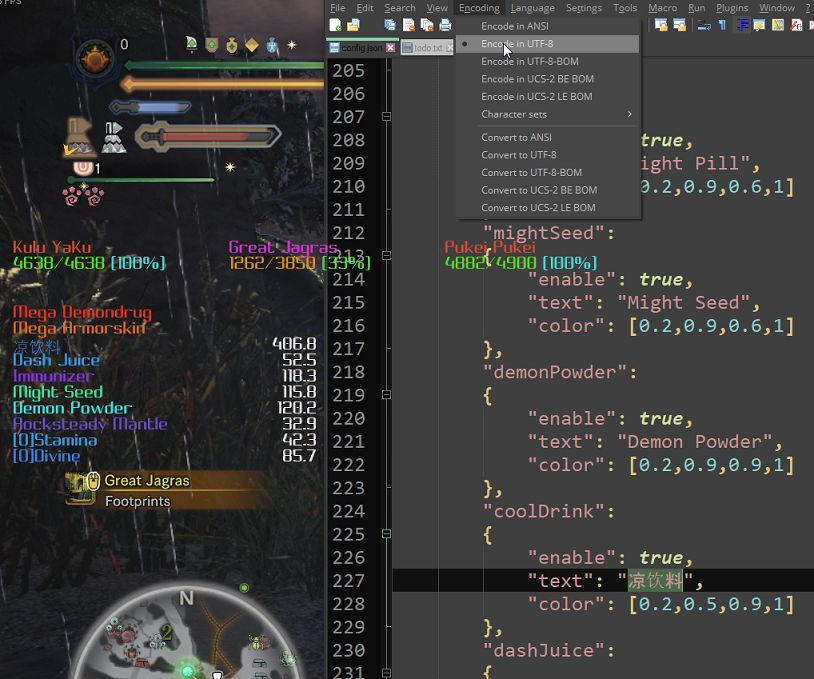Choose Convert to UTF-8-BOM
The width and height of the screenshot is (814, 679).
[x=548, y=172]
